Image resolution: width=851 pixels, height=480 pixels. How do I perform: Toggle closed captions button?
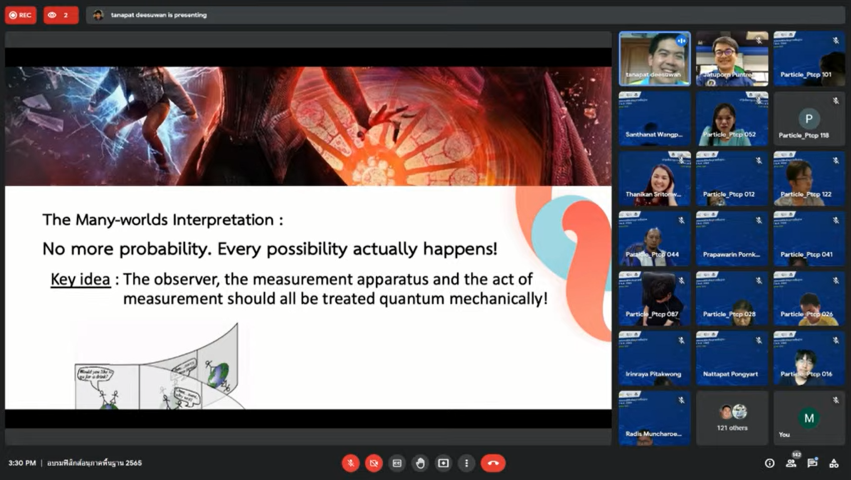click(397, 463)
